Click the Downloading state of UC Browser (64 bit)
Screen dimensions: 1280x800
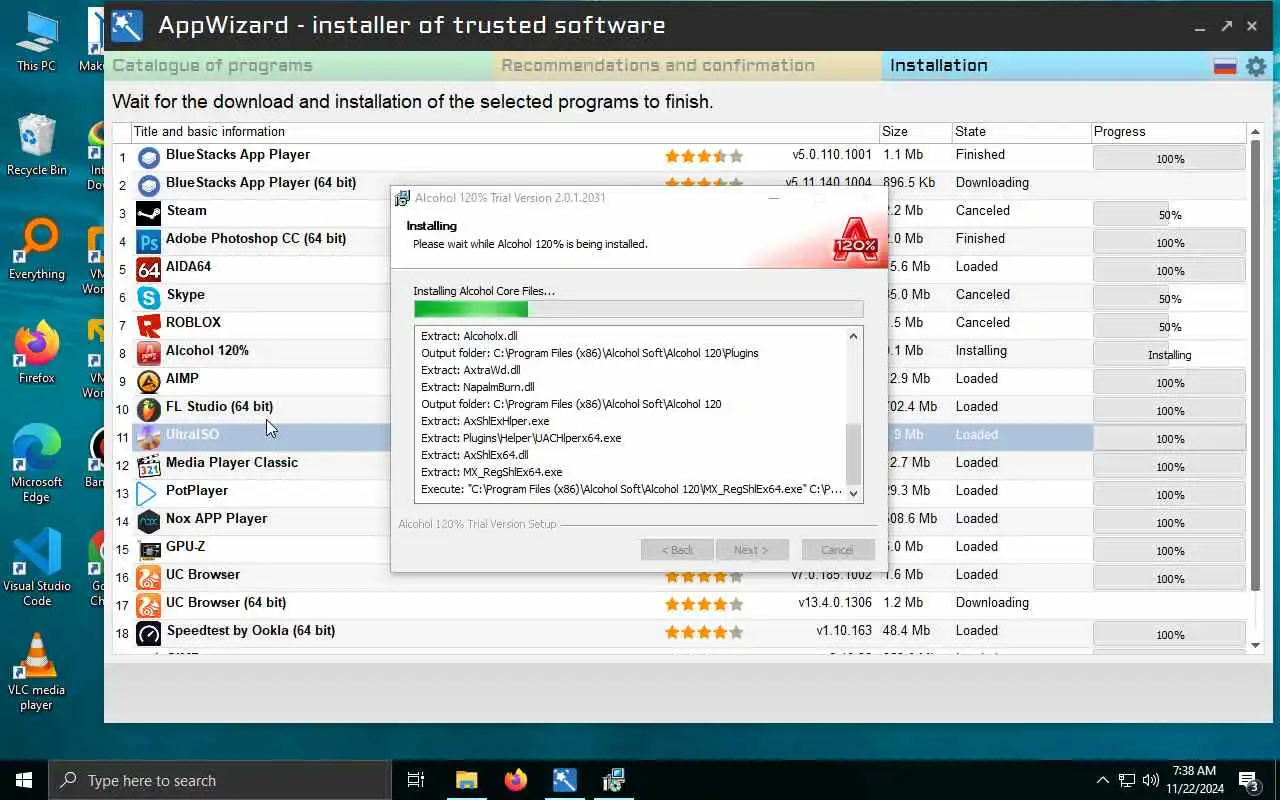[992, 603]
